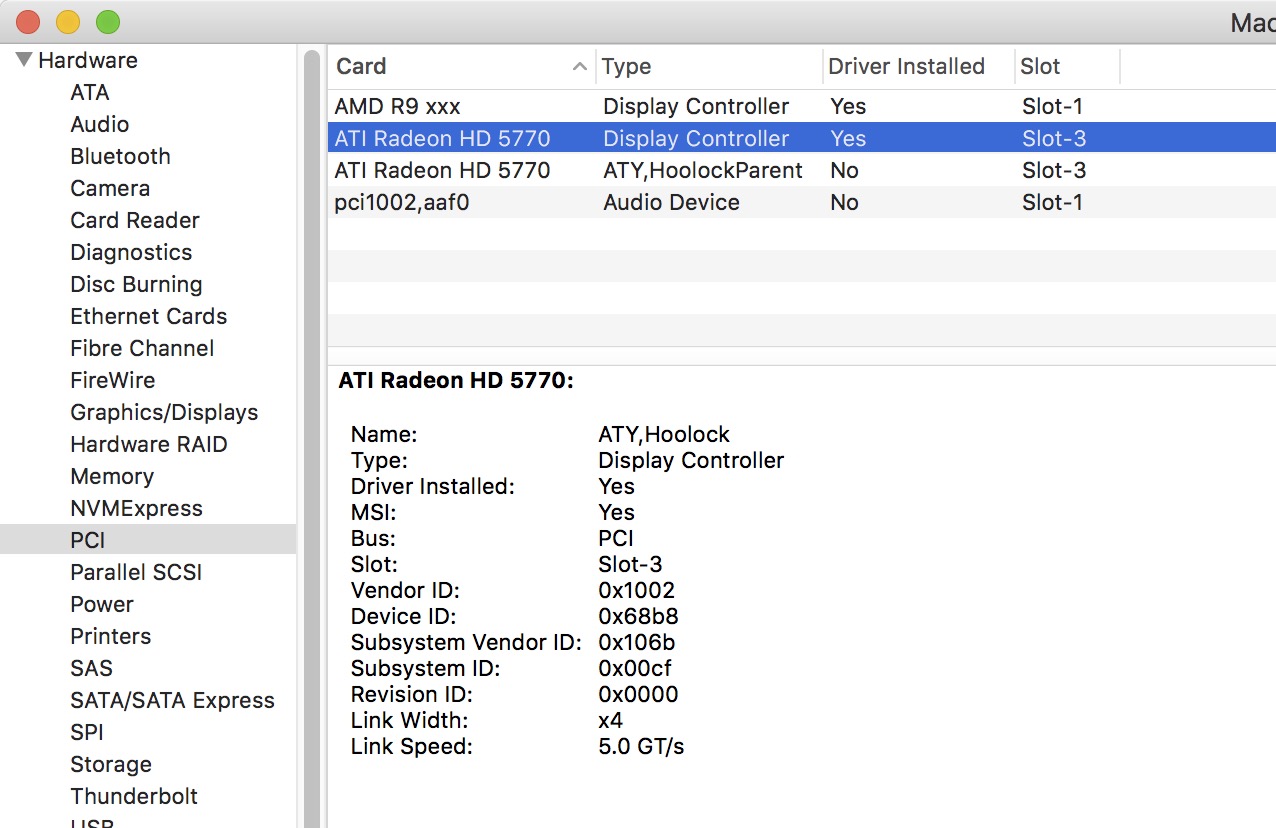Open the Memory section
This screenshot has width=1276, height=828.
112,476
